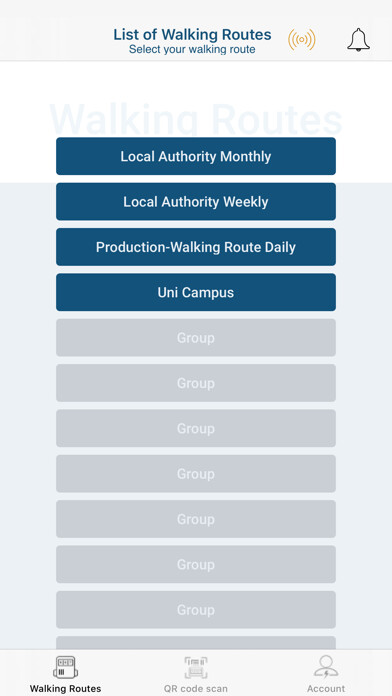Tap the sixth greyed Group placeholder
The height and width of the screenshot is (696, 392).
point(196,564)
